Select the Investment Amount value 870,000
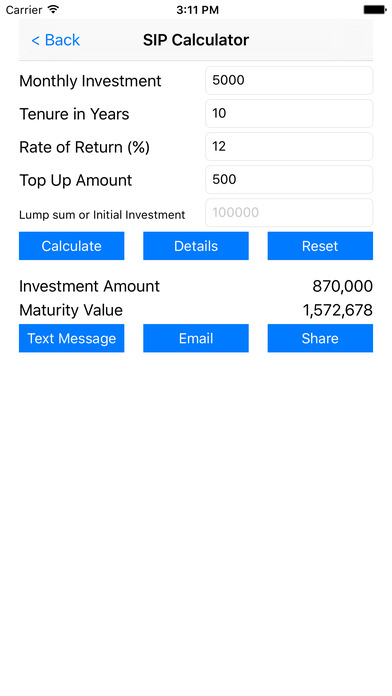 342,286
